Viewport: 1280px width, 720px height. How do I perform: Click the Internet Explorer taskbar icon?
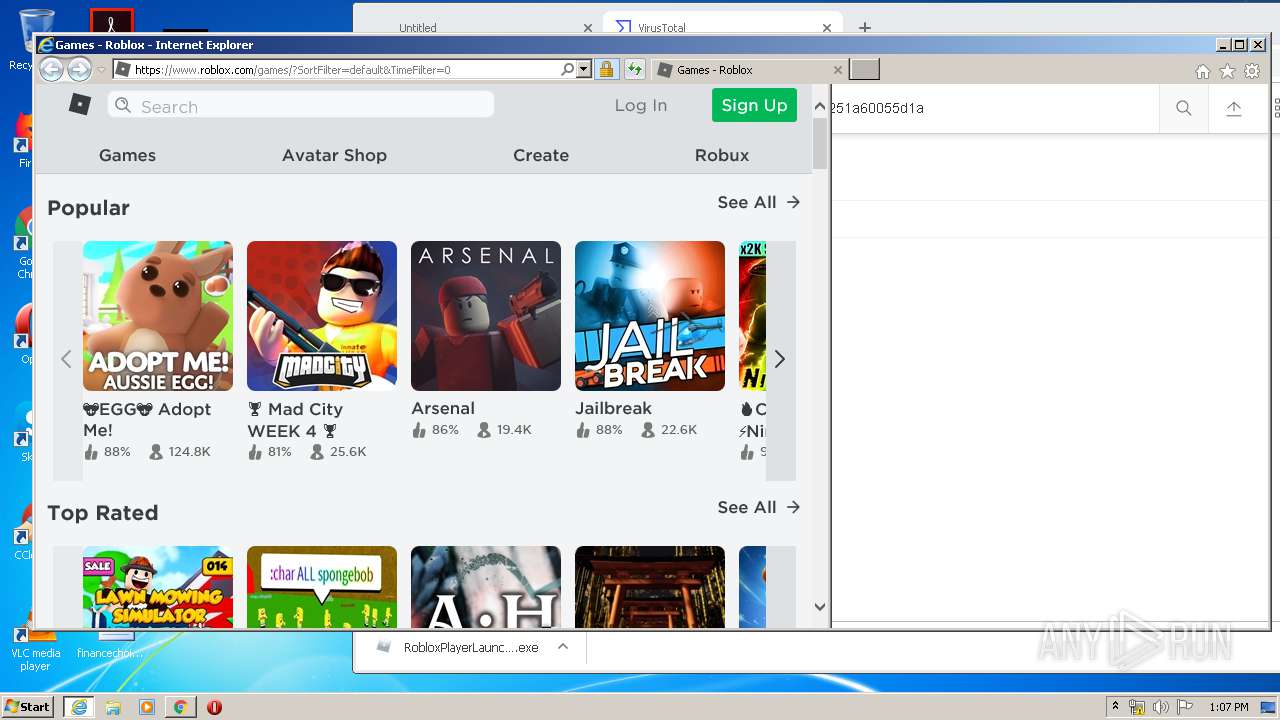point(78,707)
